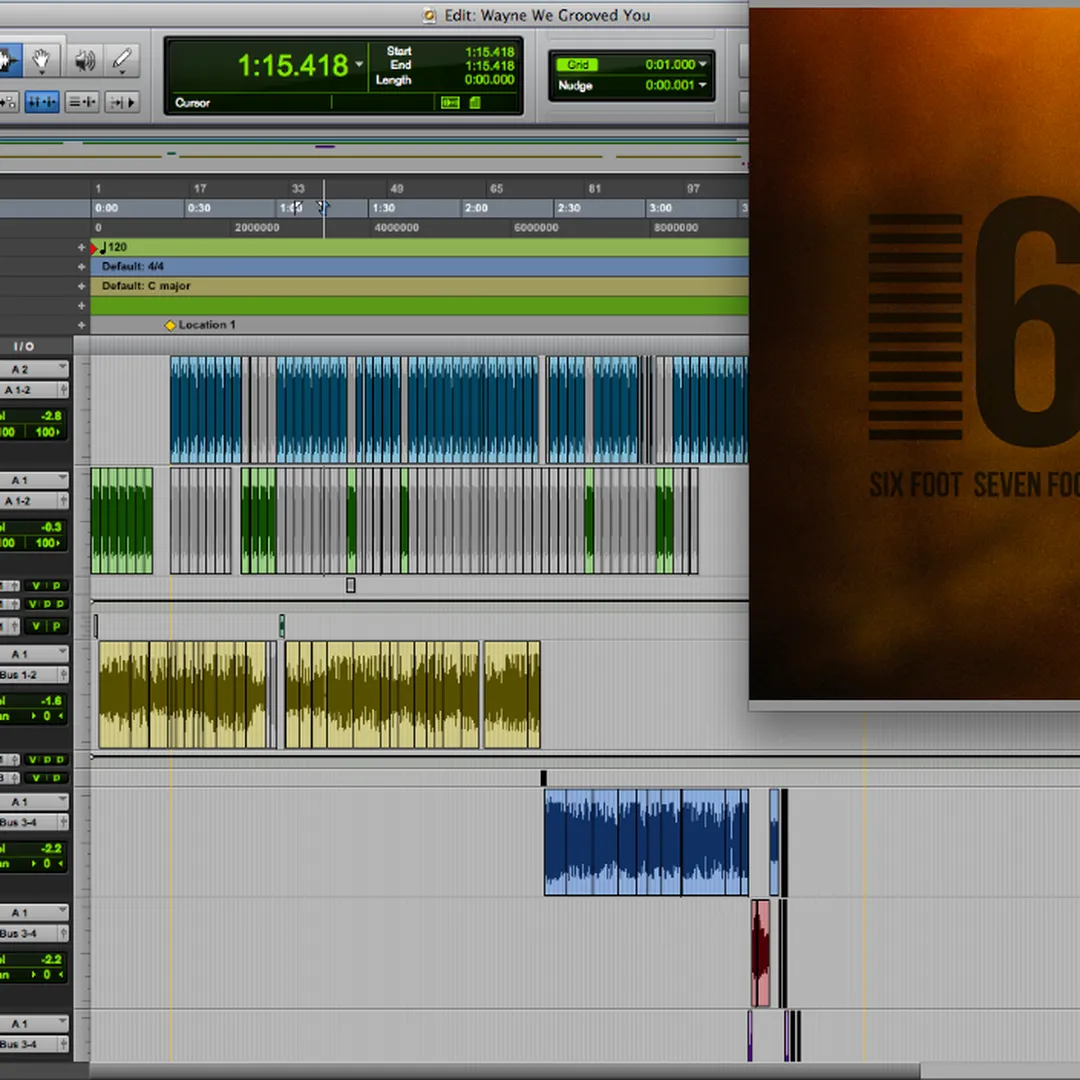Select the Pencil tool
The image size is (1080, 1080).
click(x=122, y=60)
